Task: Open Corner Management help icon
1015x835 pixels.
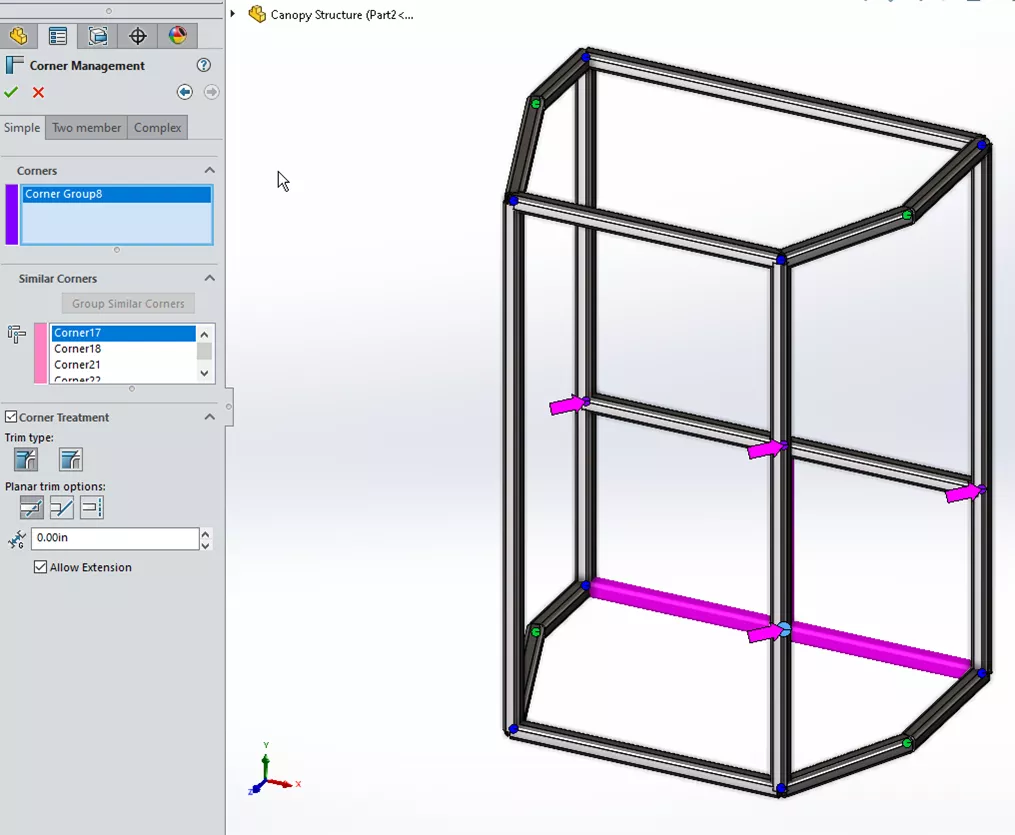Action: [x=204, y=65]
